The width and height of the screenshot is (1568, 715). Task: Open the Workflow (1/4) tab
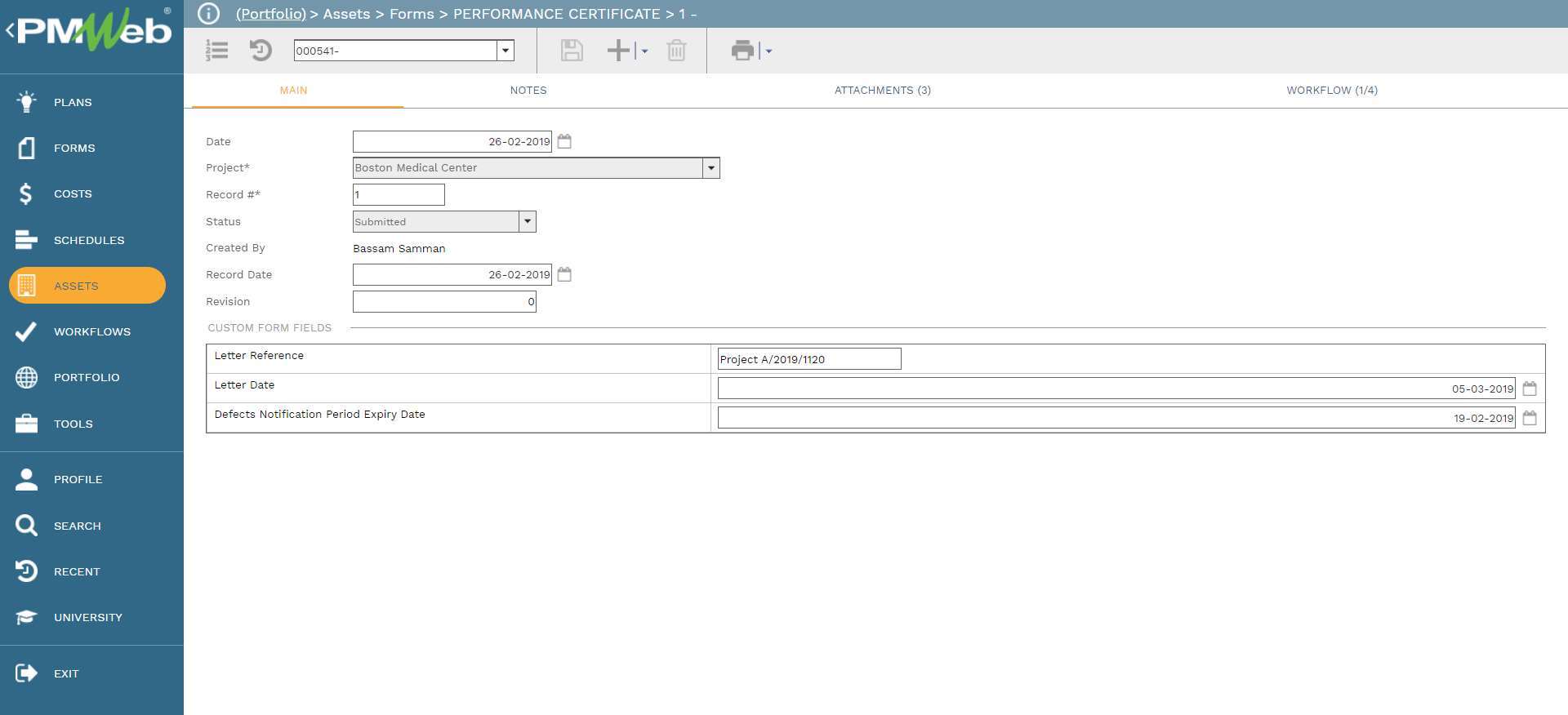pyautogui.click(x=1332, y=91)
